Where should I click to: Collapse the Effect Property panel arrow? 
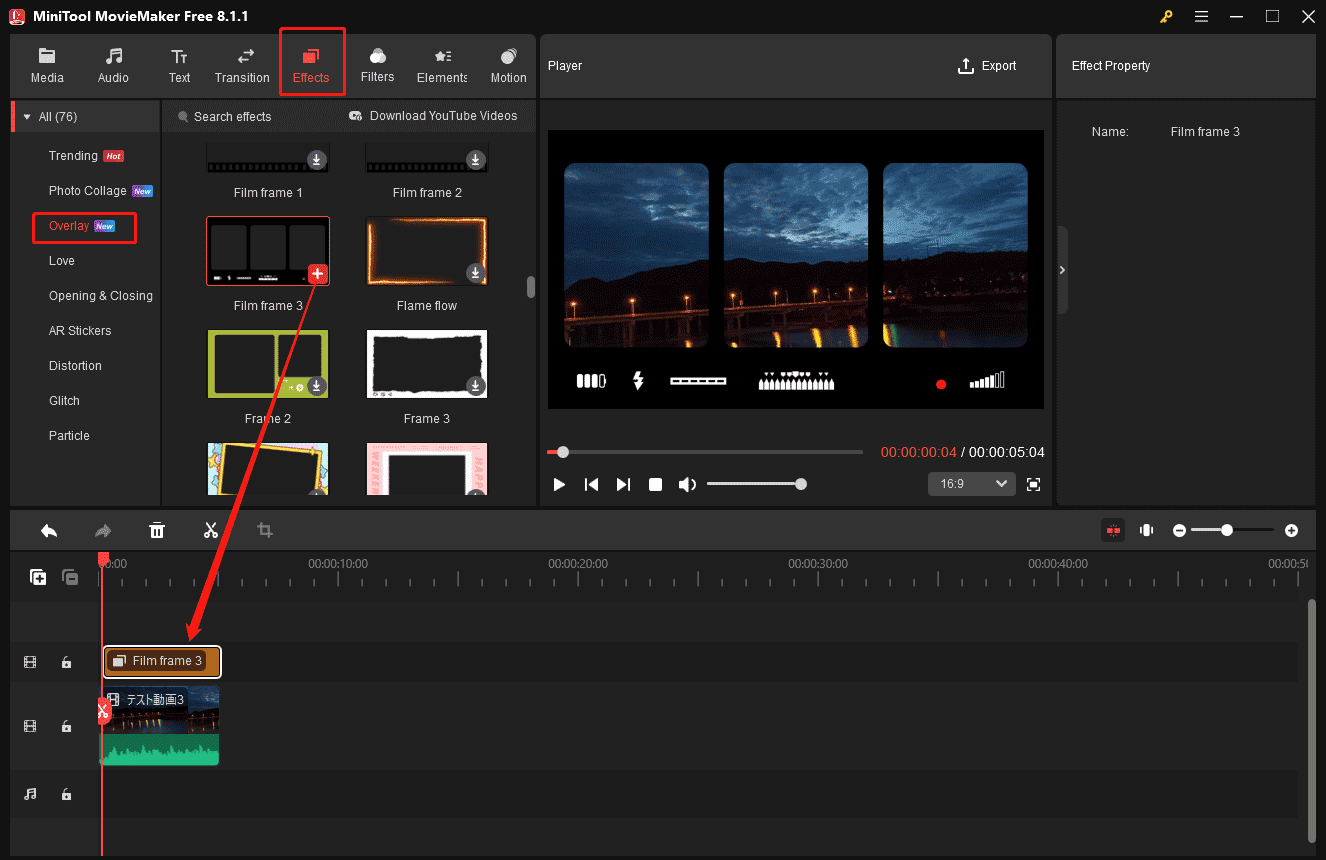click(x=1062, y=270)
